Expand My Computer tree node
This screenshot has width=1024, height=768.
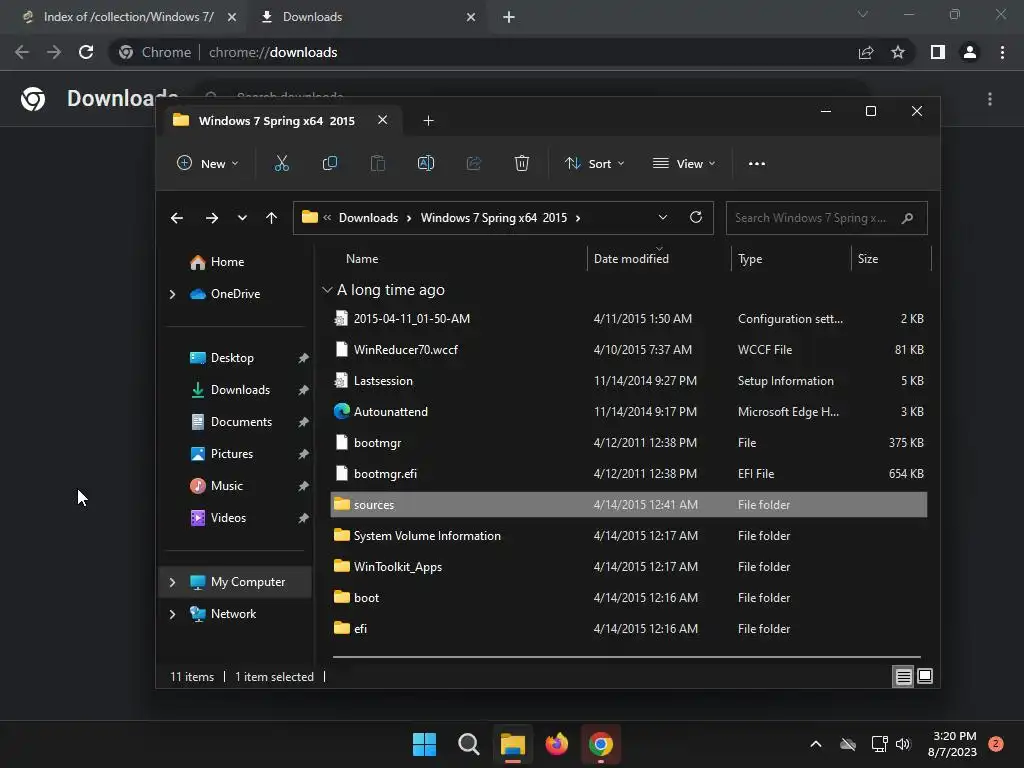[172, 582]
